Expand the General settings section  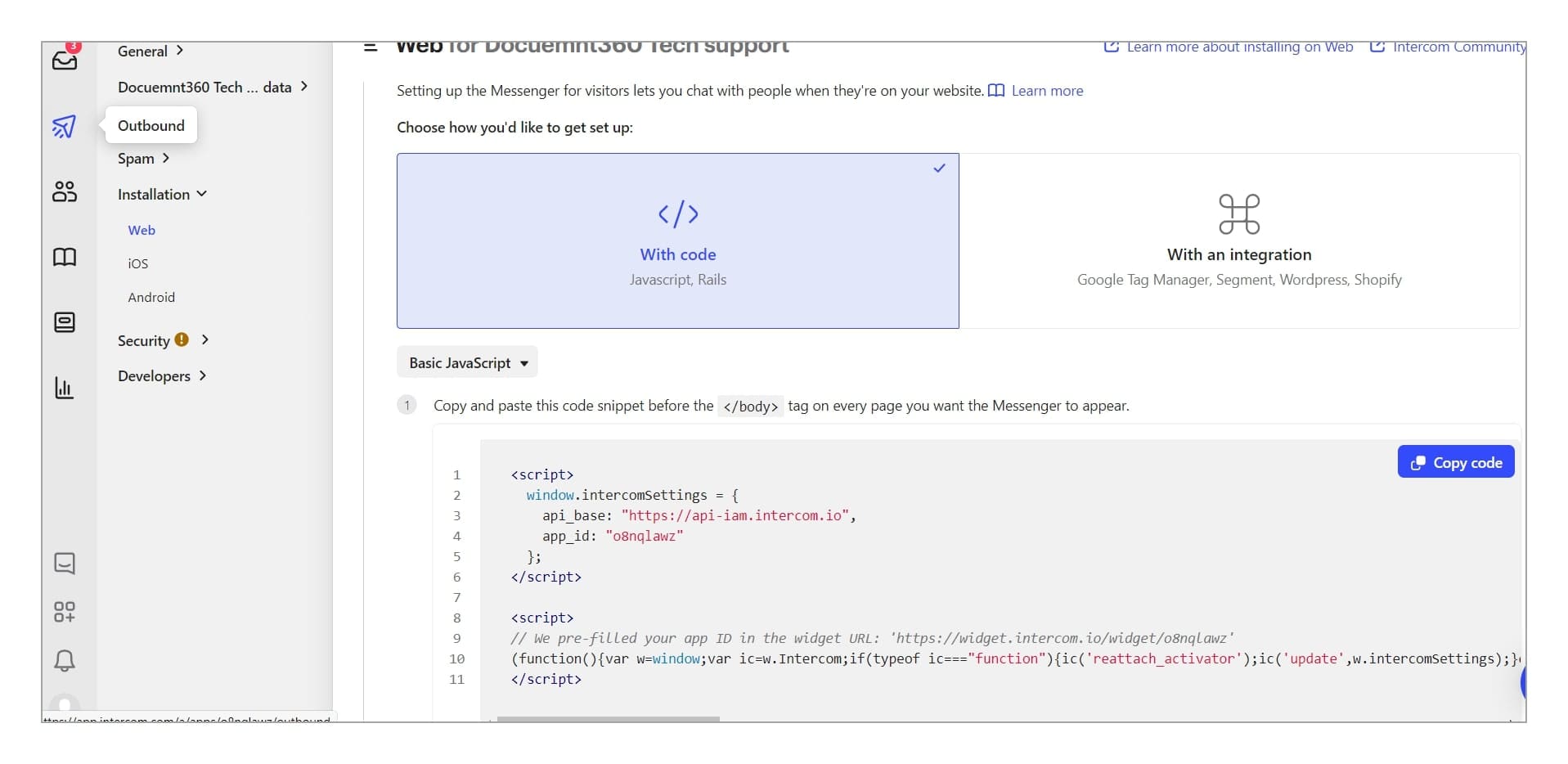pos(151,51)
